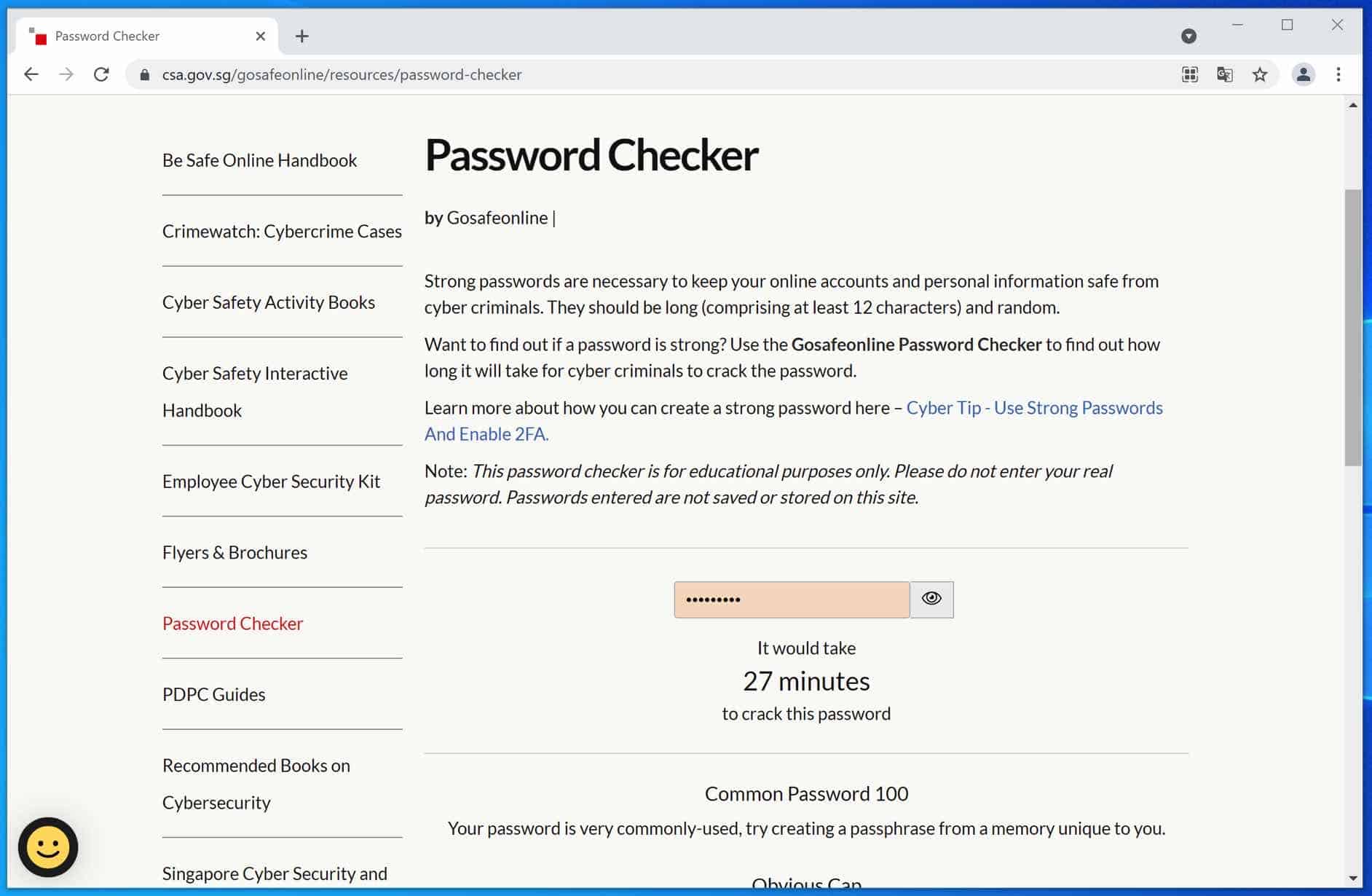The width and height of the screenshot is (1372, 896).
Task: Click the smiley face feedback icon
Action: [48, 847]
